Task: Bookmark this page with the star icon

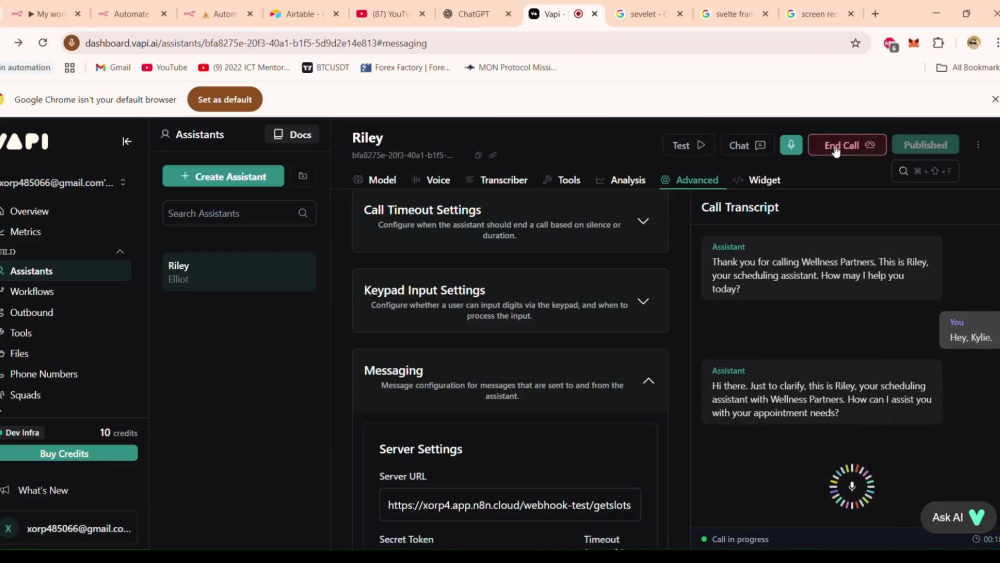Action: pyautogui.click(x=855, y=43)
